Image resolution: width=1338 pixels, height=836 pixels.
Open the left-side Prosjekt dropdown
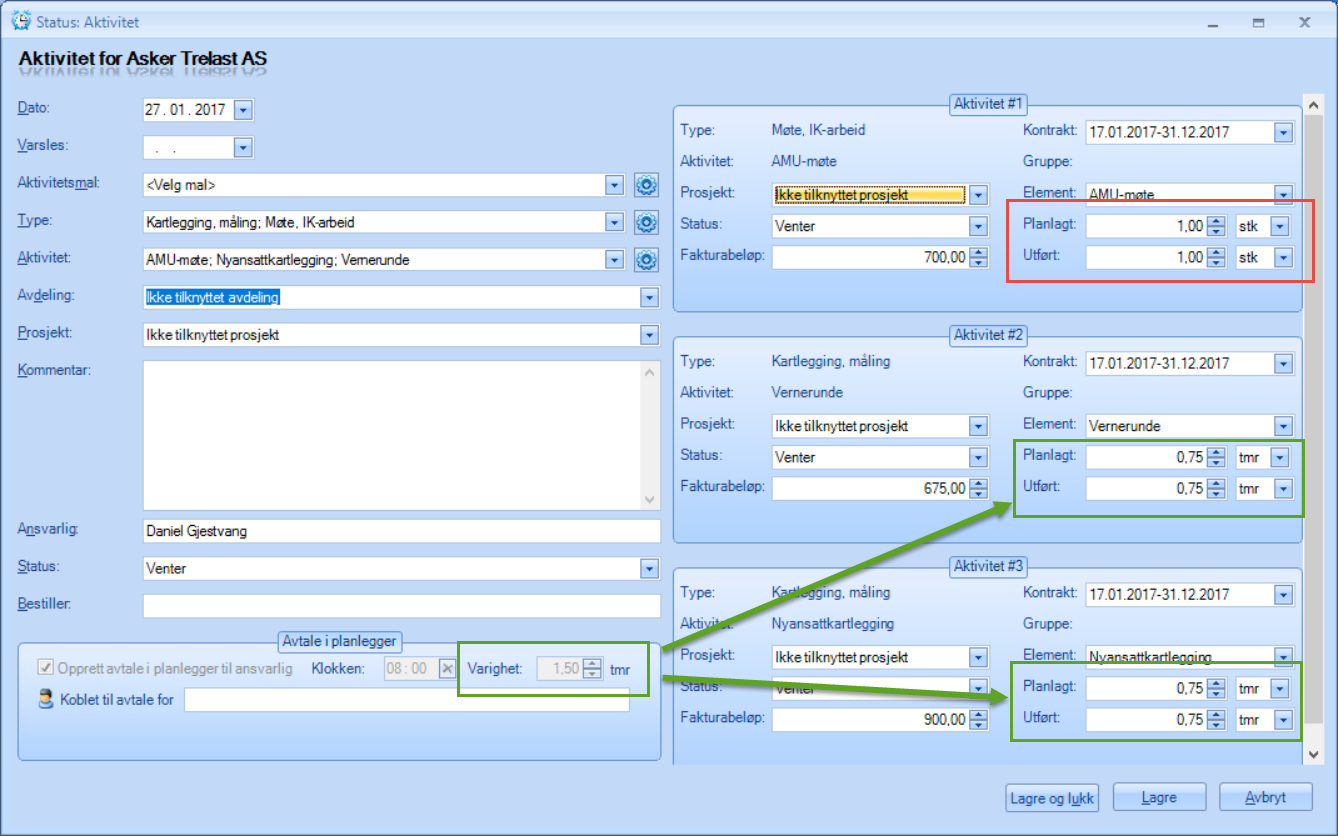(650, 335)
